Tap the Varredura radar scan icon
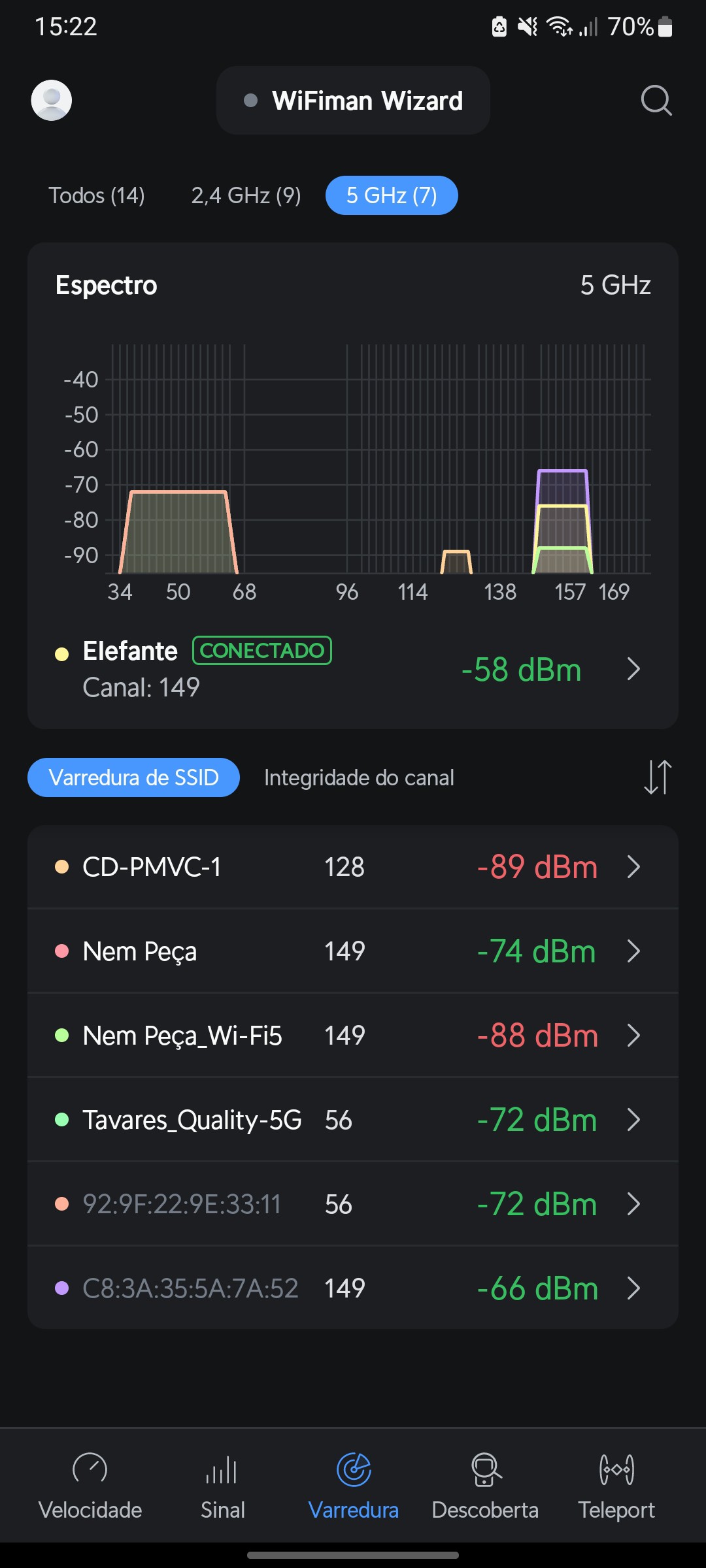The image size is (706, 1568). (354, 1469)
